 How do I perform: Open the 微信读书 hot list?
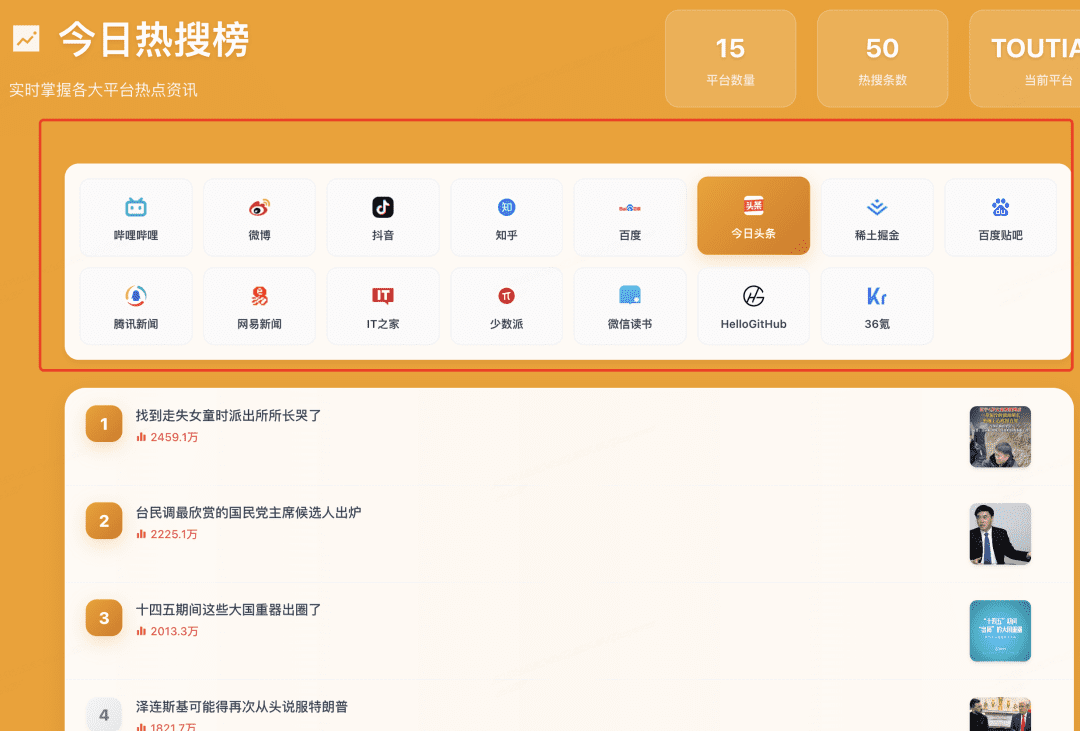tap(630, 296)
